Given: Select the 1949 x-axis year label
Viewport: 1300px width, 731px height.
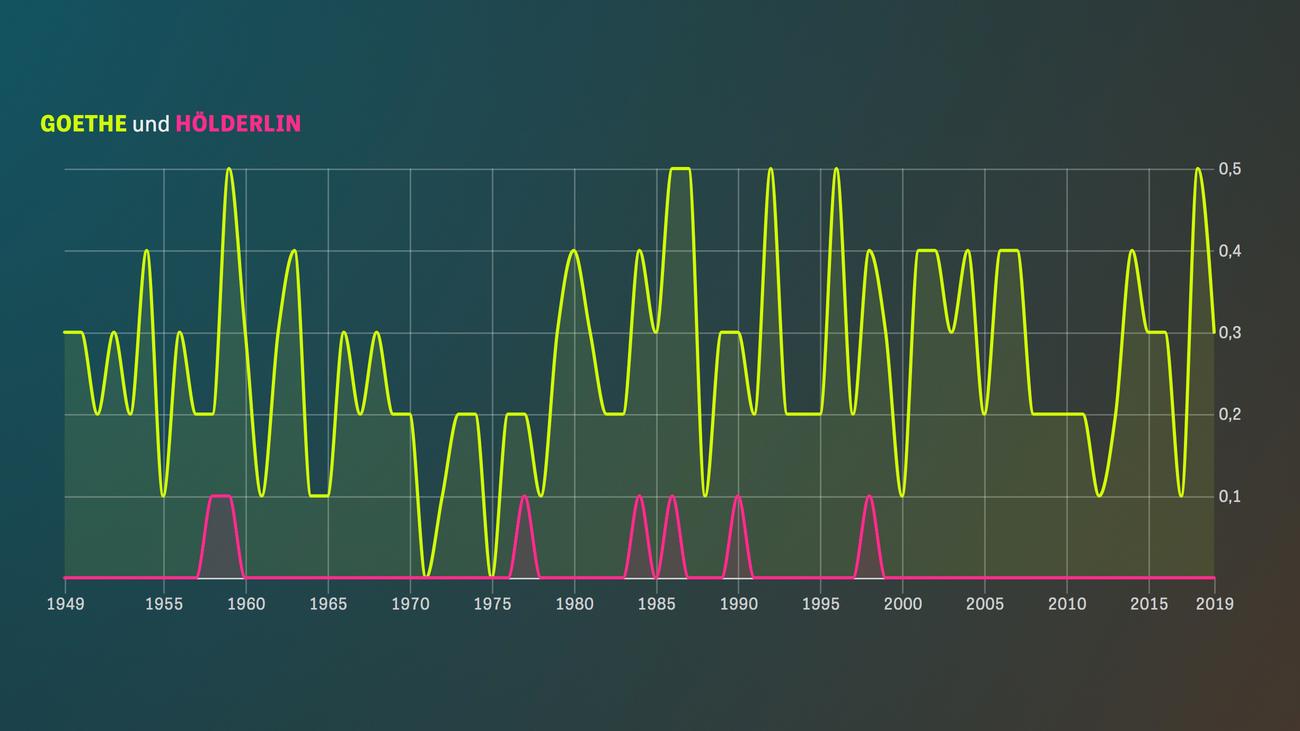Looking at the screenshot, I should click(x=65, y=603).
